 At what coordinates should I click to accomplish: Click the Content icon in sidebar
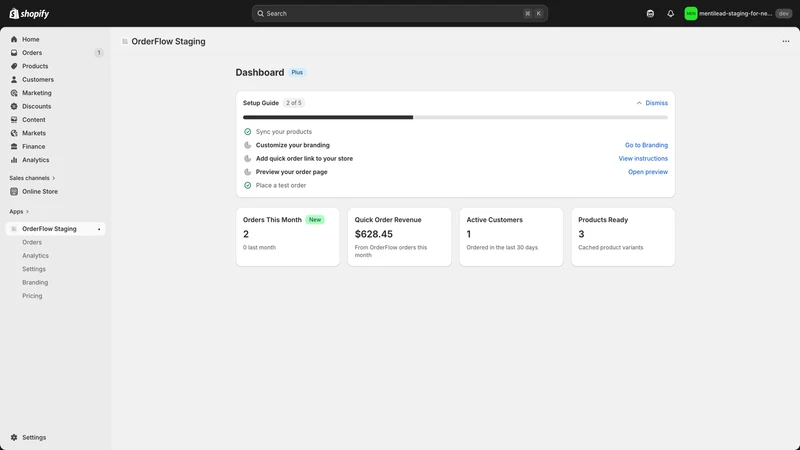pyautogui.click(x=14, y=119)
